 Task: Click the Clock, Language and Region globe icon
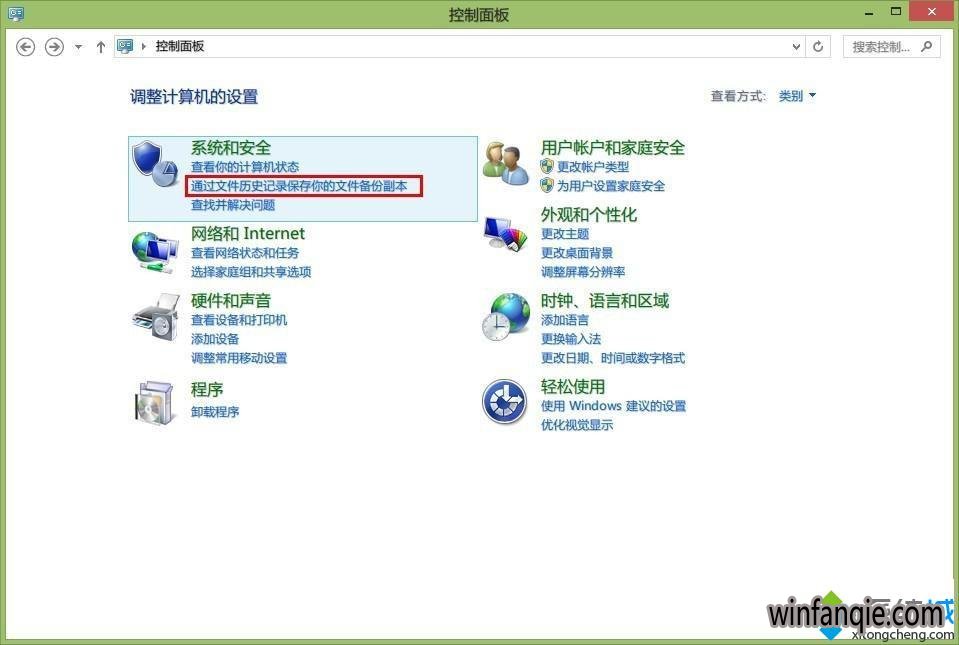tap(505, 317)
